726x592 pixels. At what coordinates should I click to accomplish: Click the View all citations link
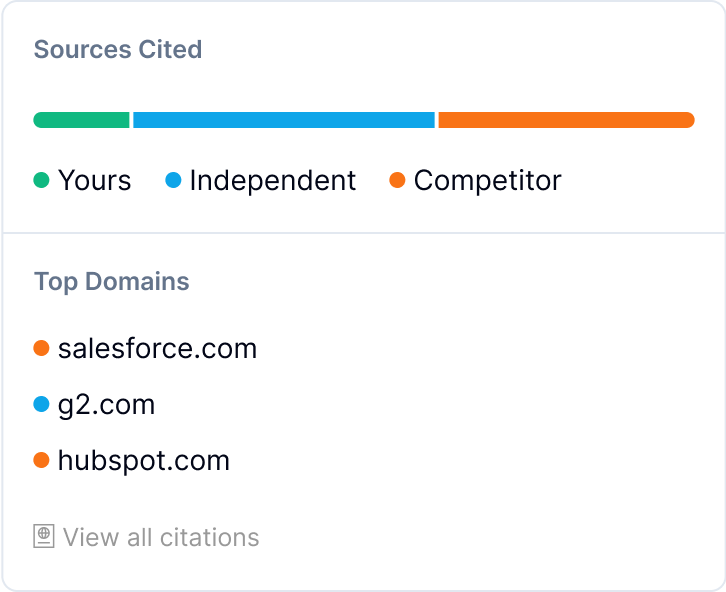click(146, 537)
